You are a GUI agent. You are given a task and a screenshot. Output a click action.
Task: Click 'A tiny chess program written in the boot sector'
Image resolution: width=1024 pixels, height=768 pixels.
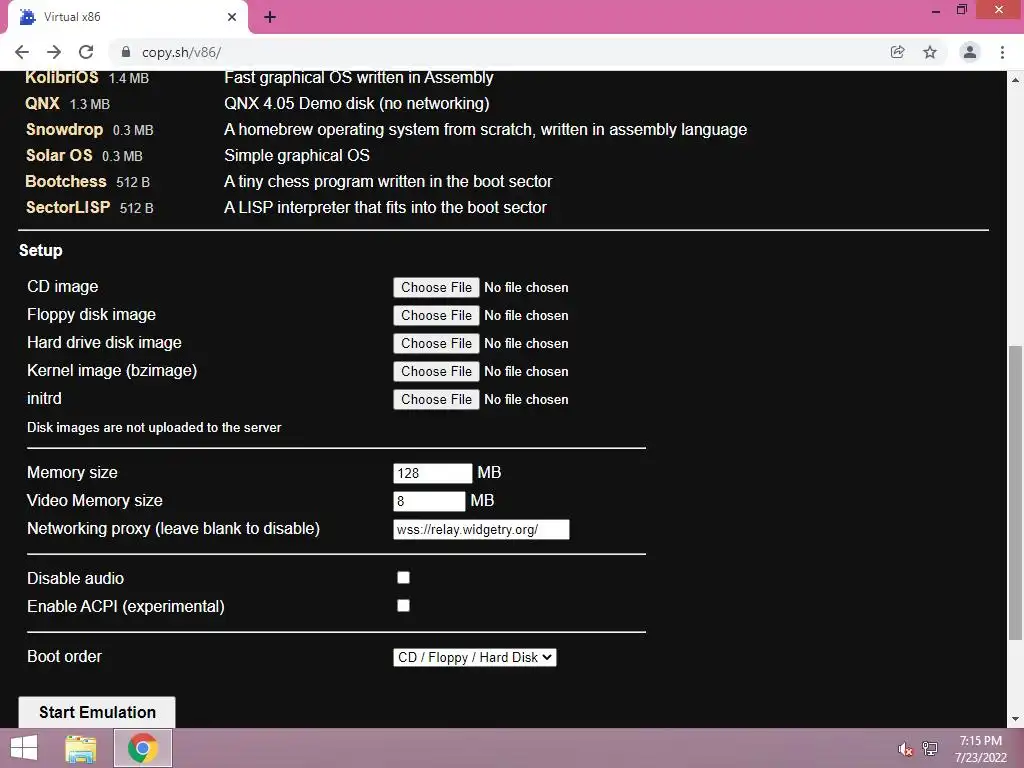pyautogui.click(x=388, y=182)
